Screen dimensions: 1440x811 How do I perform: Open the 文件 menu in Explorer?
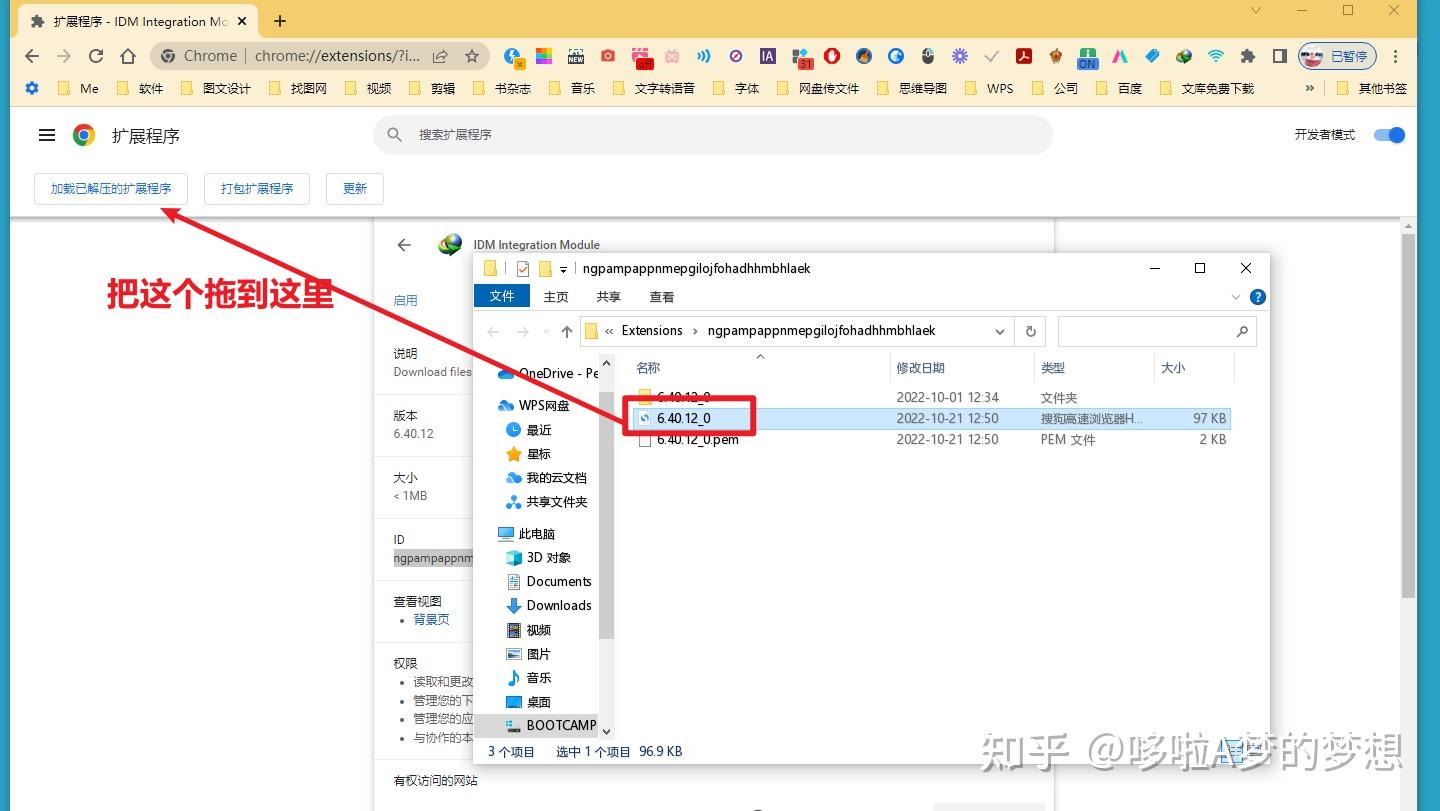pyautogui.click(x=502, y=296)
